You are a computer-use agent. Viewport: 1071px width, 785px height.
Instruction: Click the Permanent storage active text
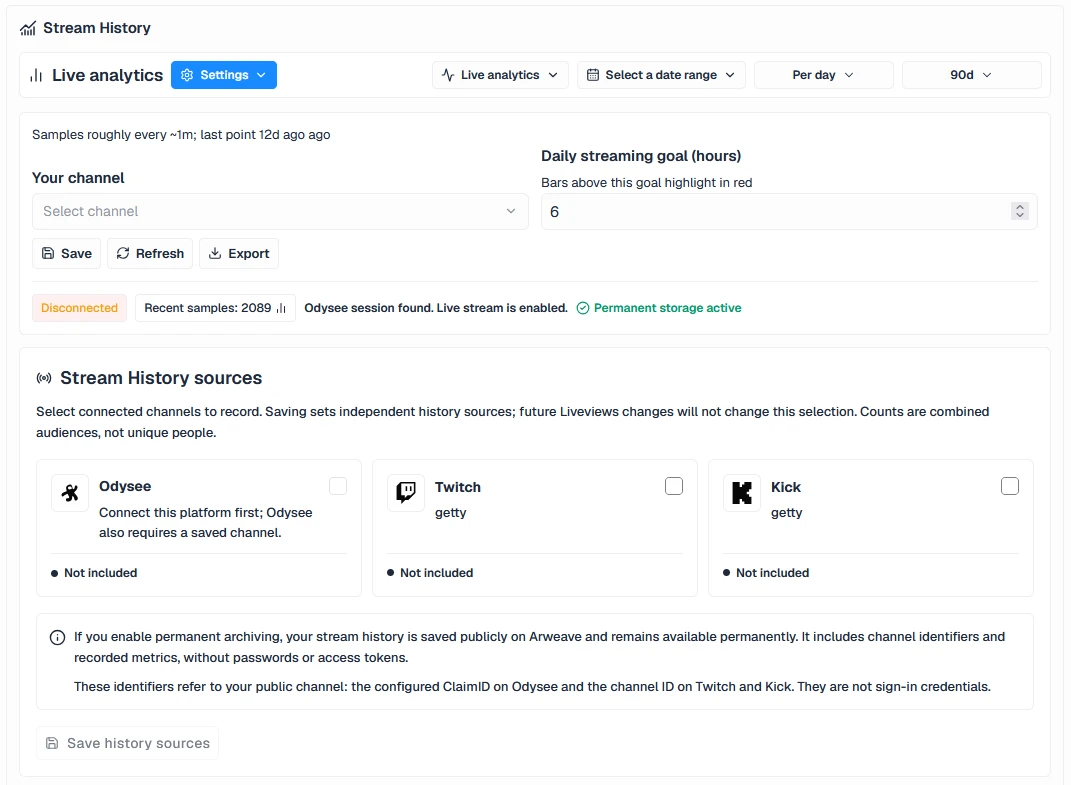tap(667, 308)
